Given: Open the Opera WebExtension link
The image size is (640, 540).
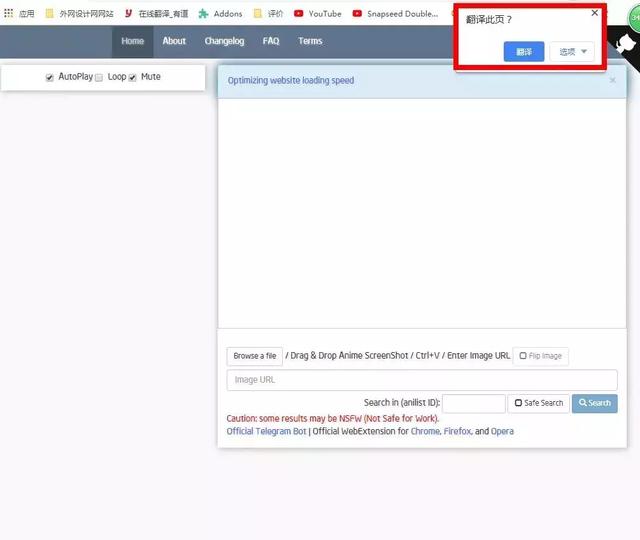Looking at the screenshot, I should coord(502,431).
